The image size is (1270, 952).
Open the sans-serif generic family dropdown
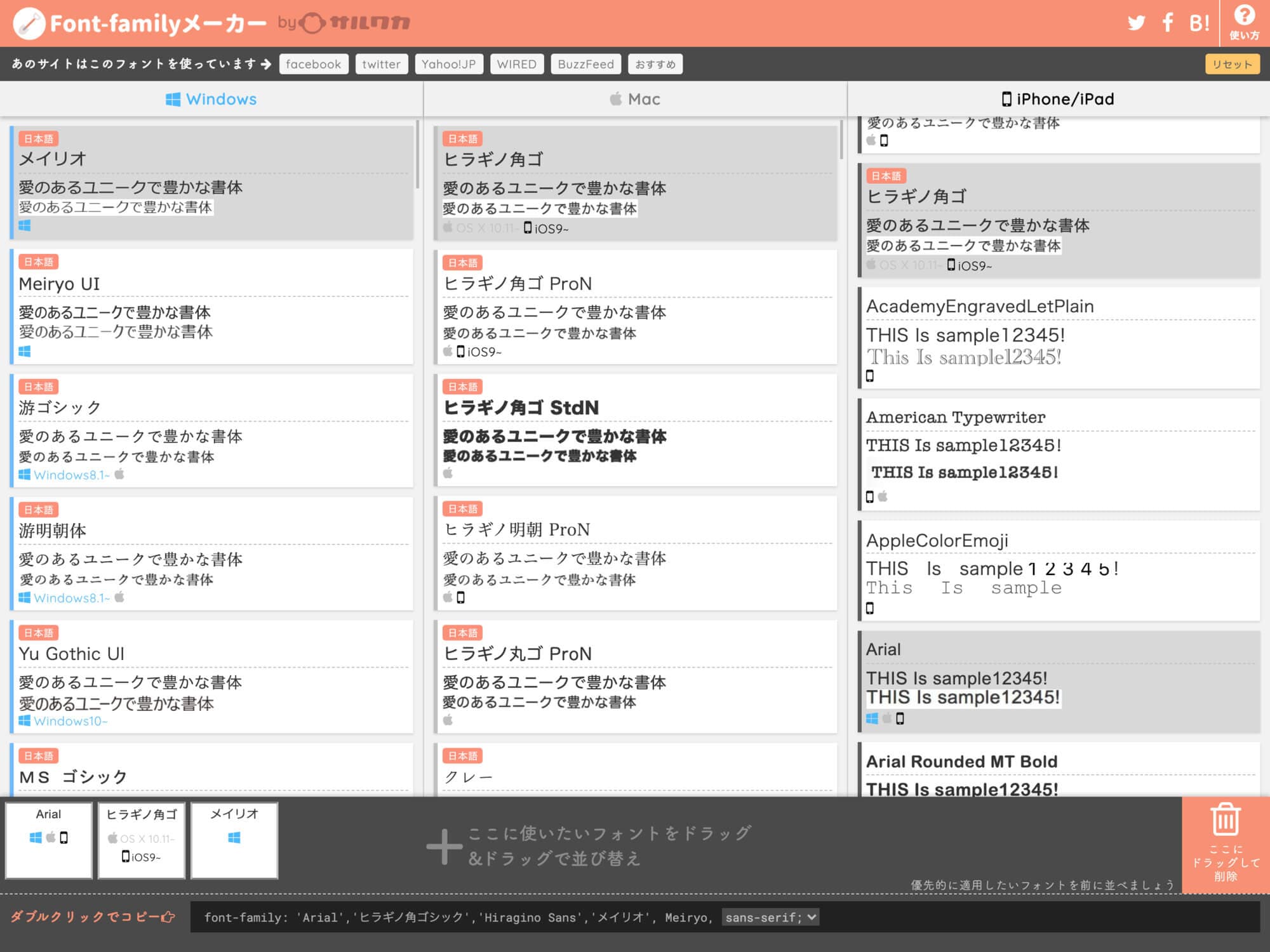coord(770,917)
